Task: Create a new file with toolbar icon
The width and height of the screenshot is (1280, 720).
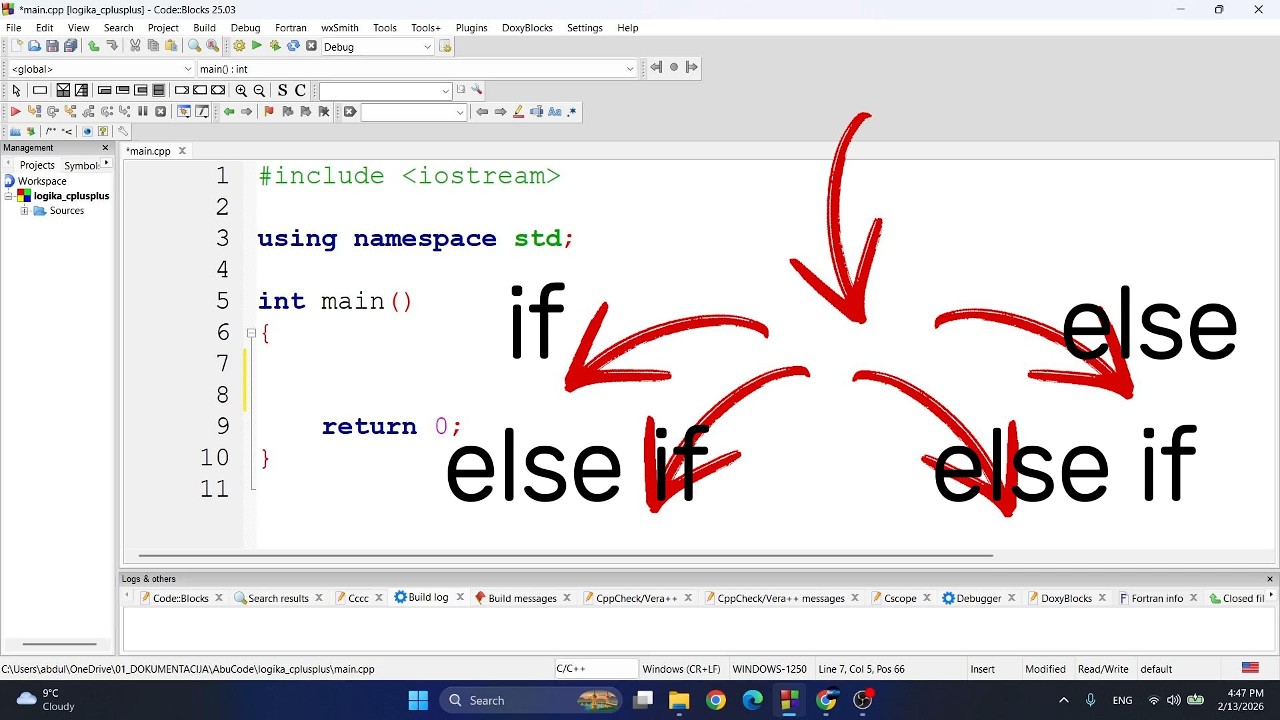Action: (16, 46)
